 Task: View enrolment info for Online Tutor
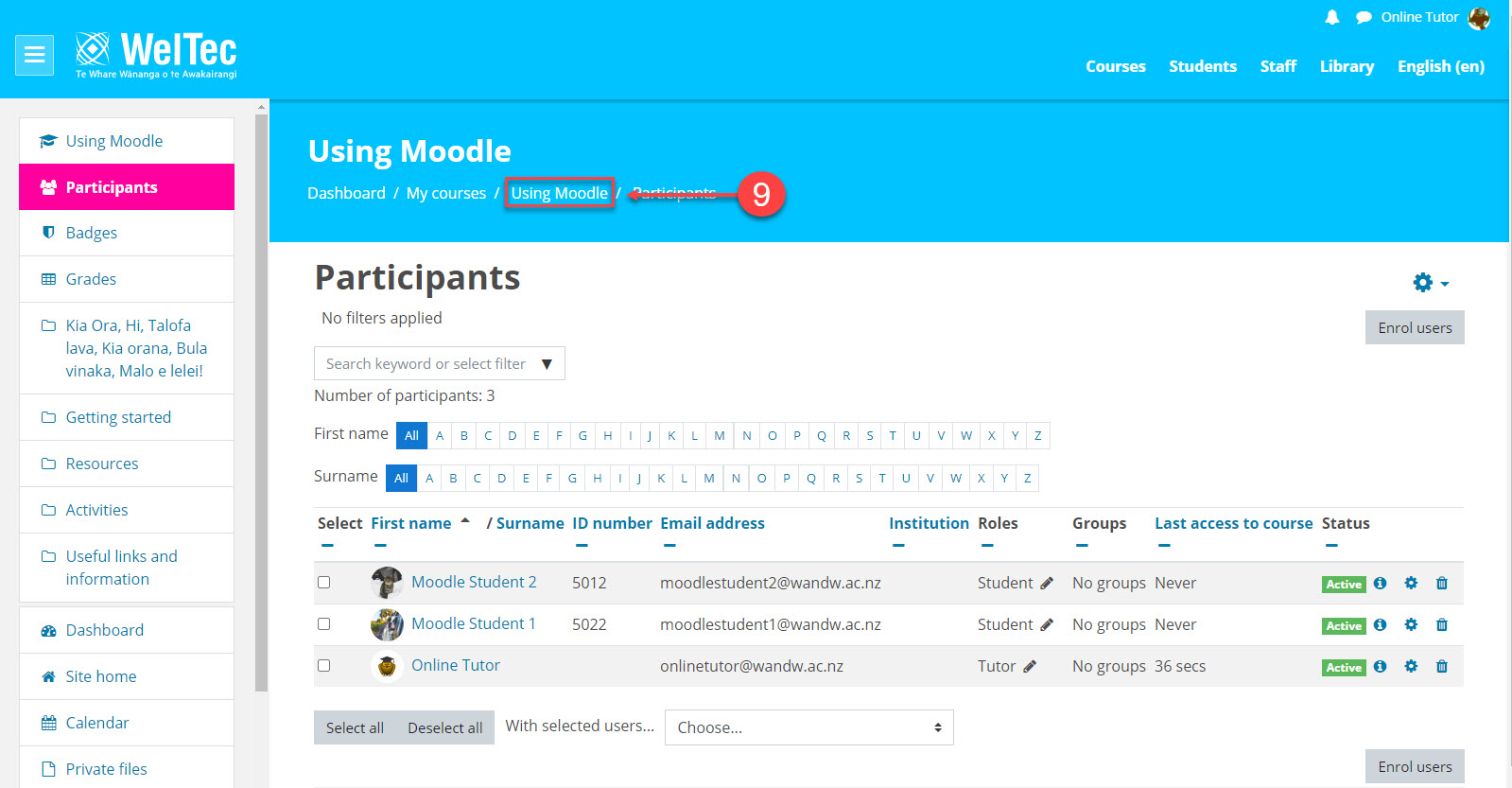1380,666
